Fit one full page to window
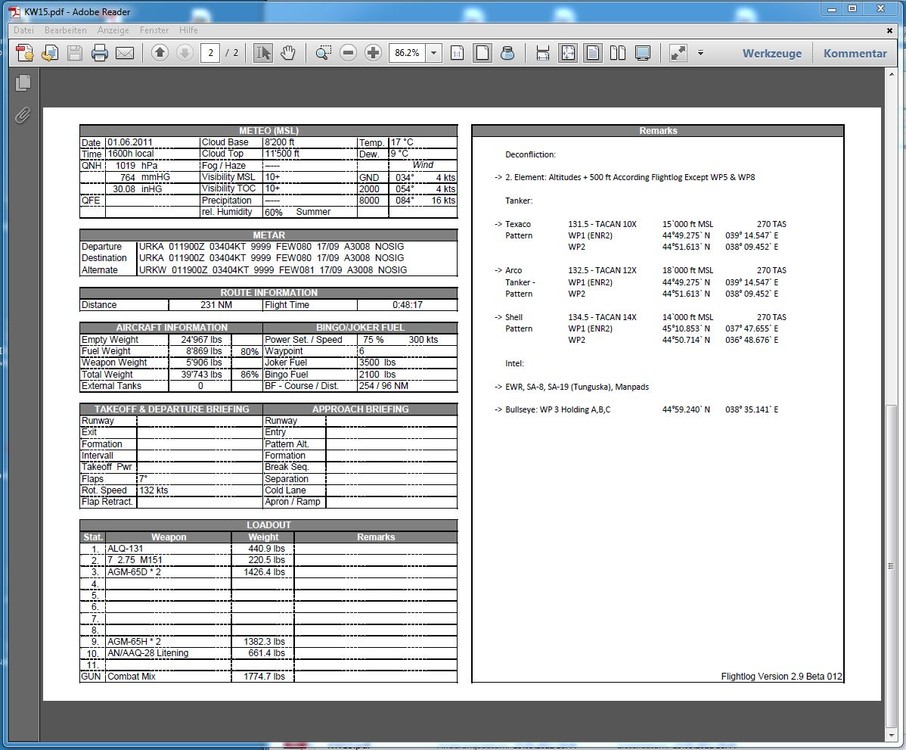This screenshot has height=750, width=906. [x=482, y=53]
